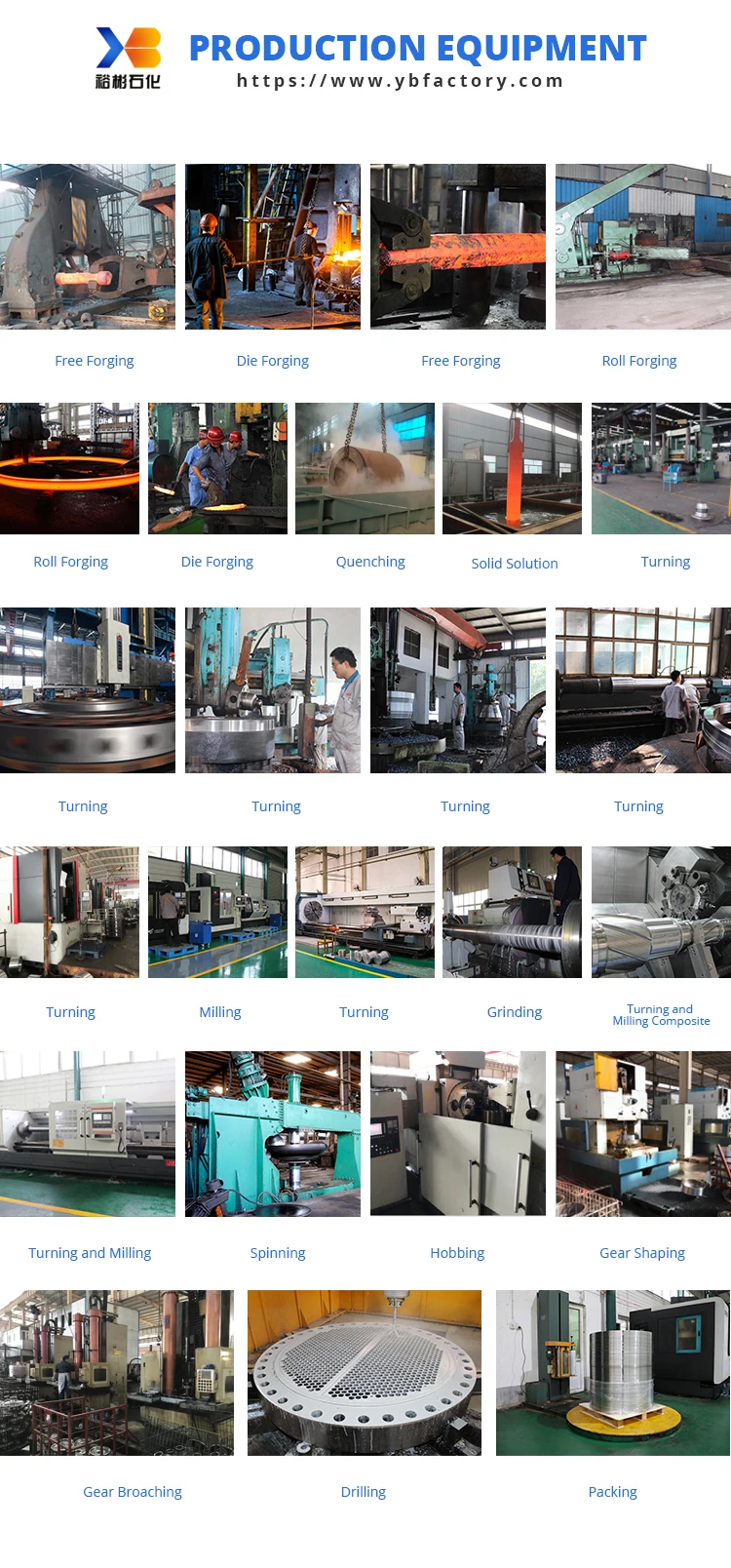Click the Grinding label text
The image size is (731, 1568).
pyautogui.click(x=515, y=1012)
